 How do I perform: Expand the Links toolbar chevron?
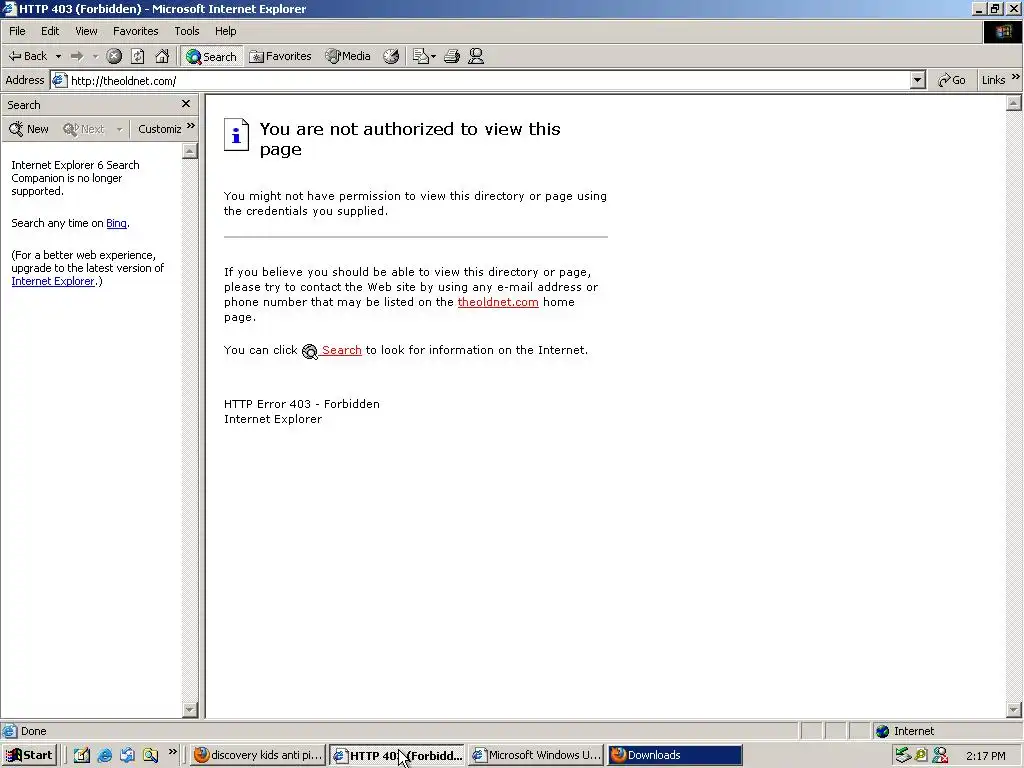point(1016,77)
